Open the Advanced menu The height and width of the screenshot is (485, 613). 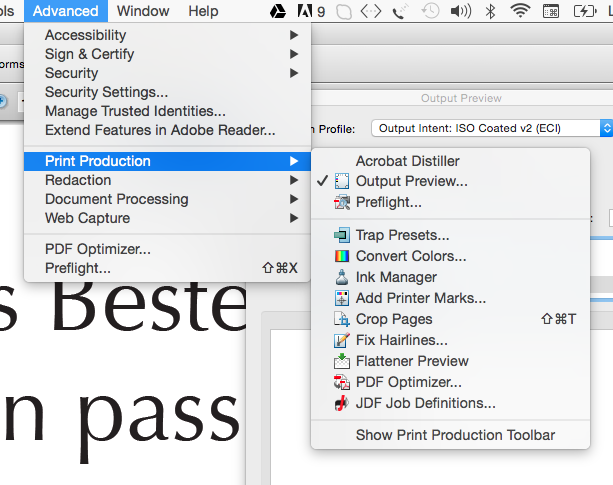(66, 11)
